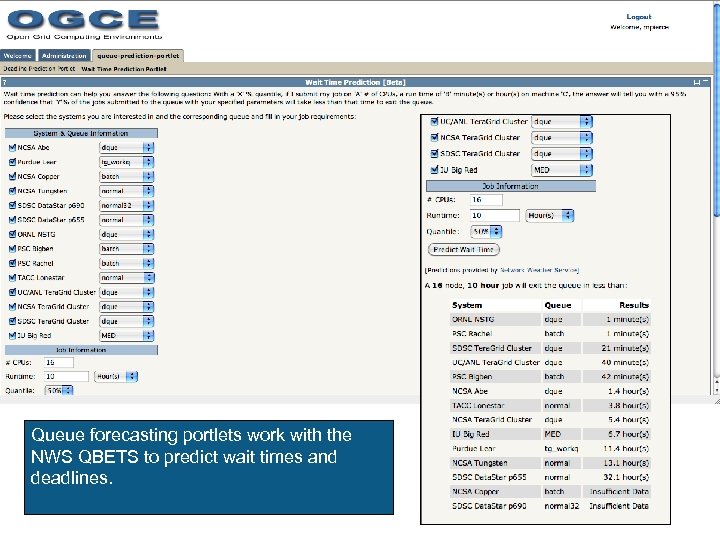The height and width of the screenshot is (540, 720).
Task: Open the NCSA Abe queue dropdown
Action: pyautogui.click(x=127, y=147)
